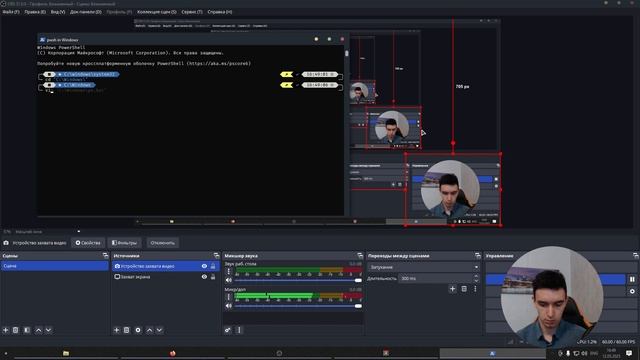This screenshot has height=360, width=640.
Task: Open the Правка menu
Action: pyautogui.click(x=35, y=12)
